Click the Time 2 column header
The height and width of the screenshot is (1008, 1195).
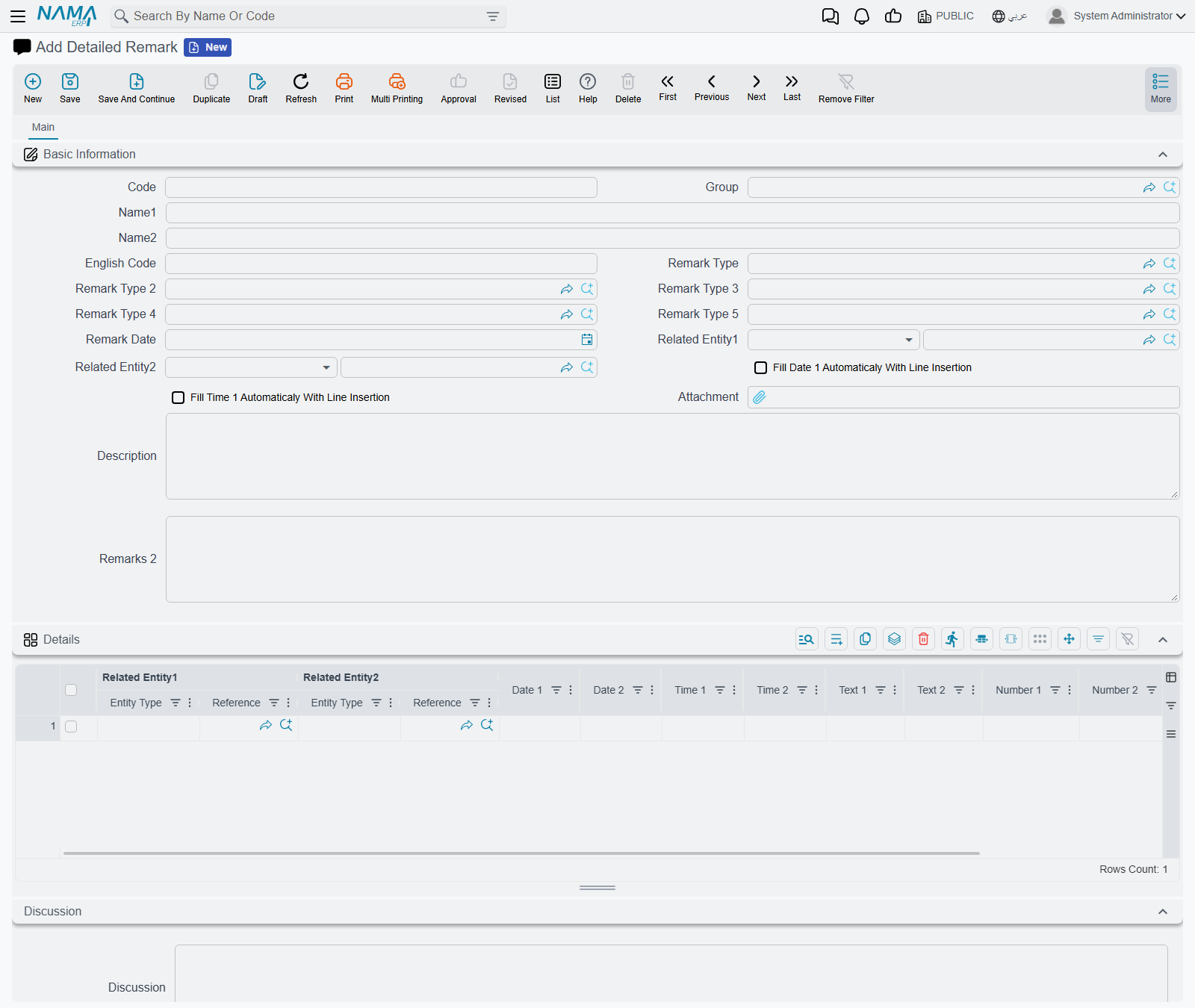[772, 691]
